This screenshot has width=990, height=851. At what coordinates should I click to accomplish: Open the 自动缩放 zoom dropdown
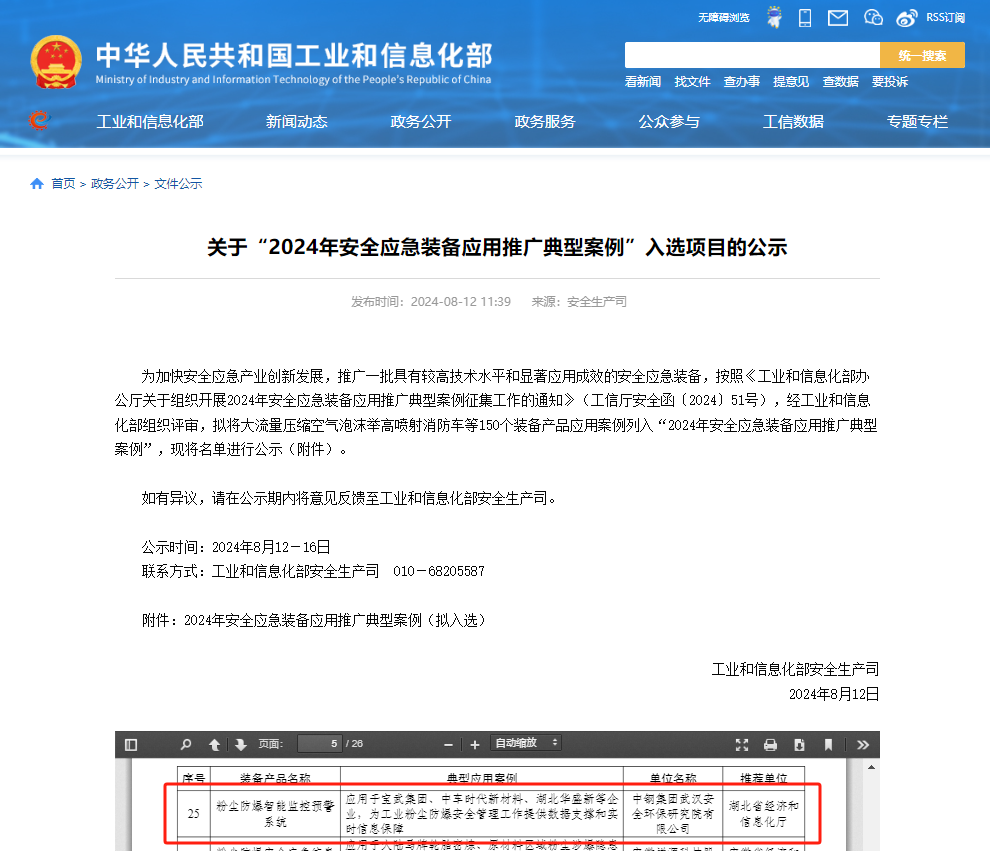[526, 743]
